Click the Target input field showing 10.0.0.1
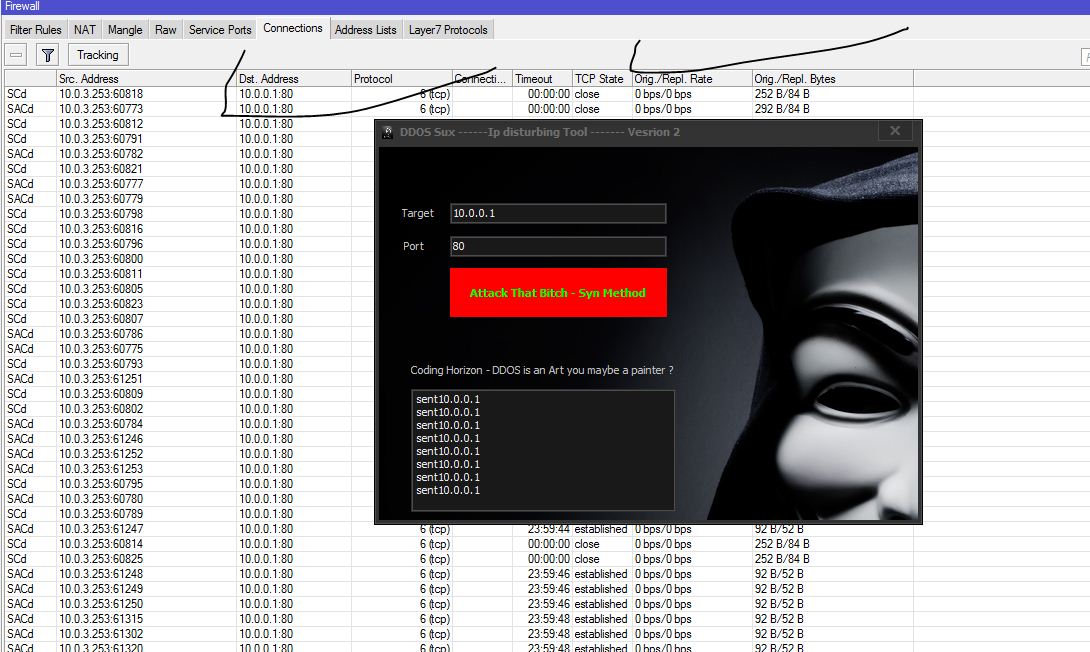 pyautogui.click(x=558, y=213)
